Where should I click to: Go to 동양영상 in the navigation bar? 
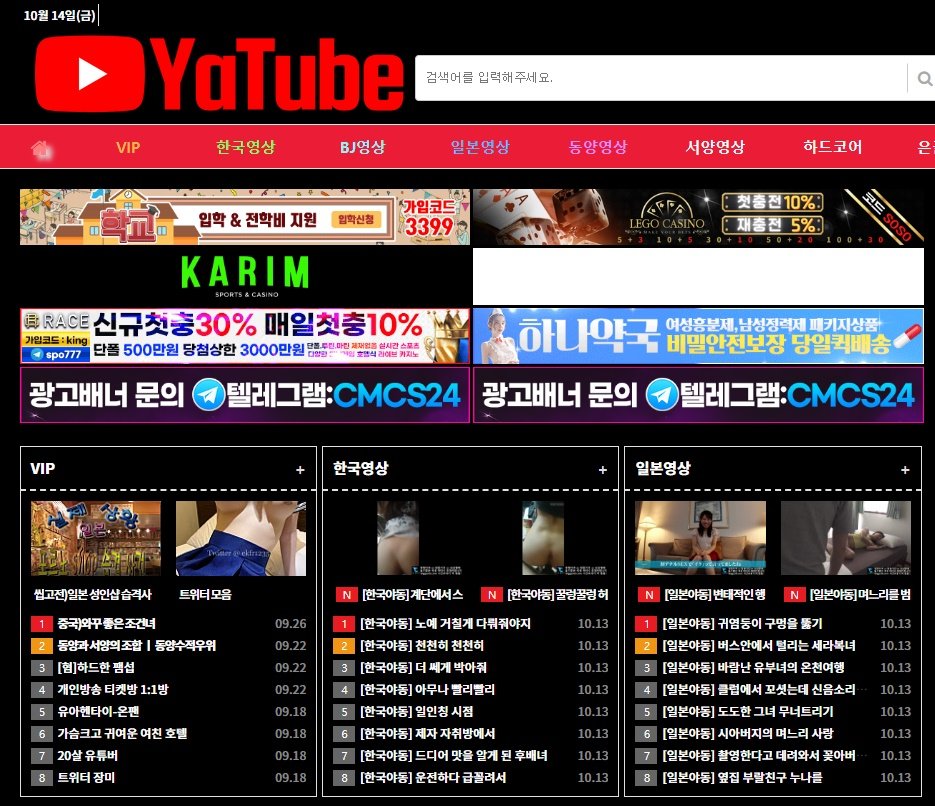[x=597, y=147]
